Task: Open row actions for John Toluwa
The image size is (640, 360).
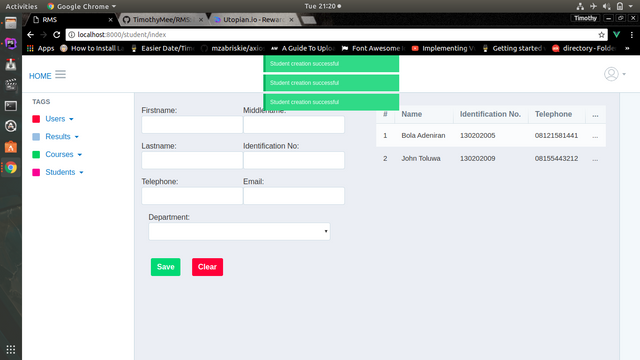Action: [x=595, y=159]
